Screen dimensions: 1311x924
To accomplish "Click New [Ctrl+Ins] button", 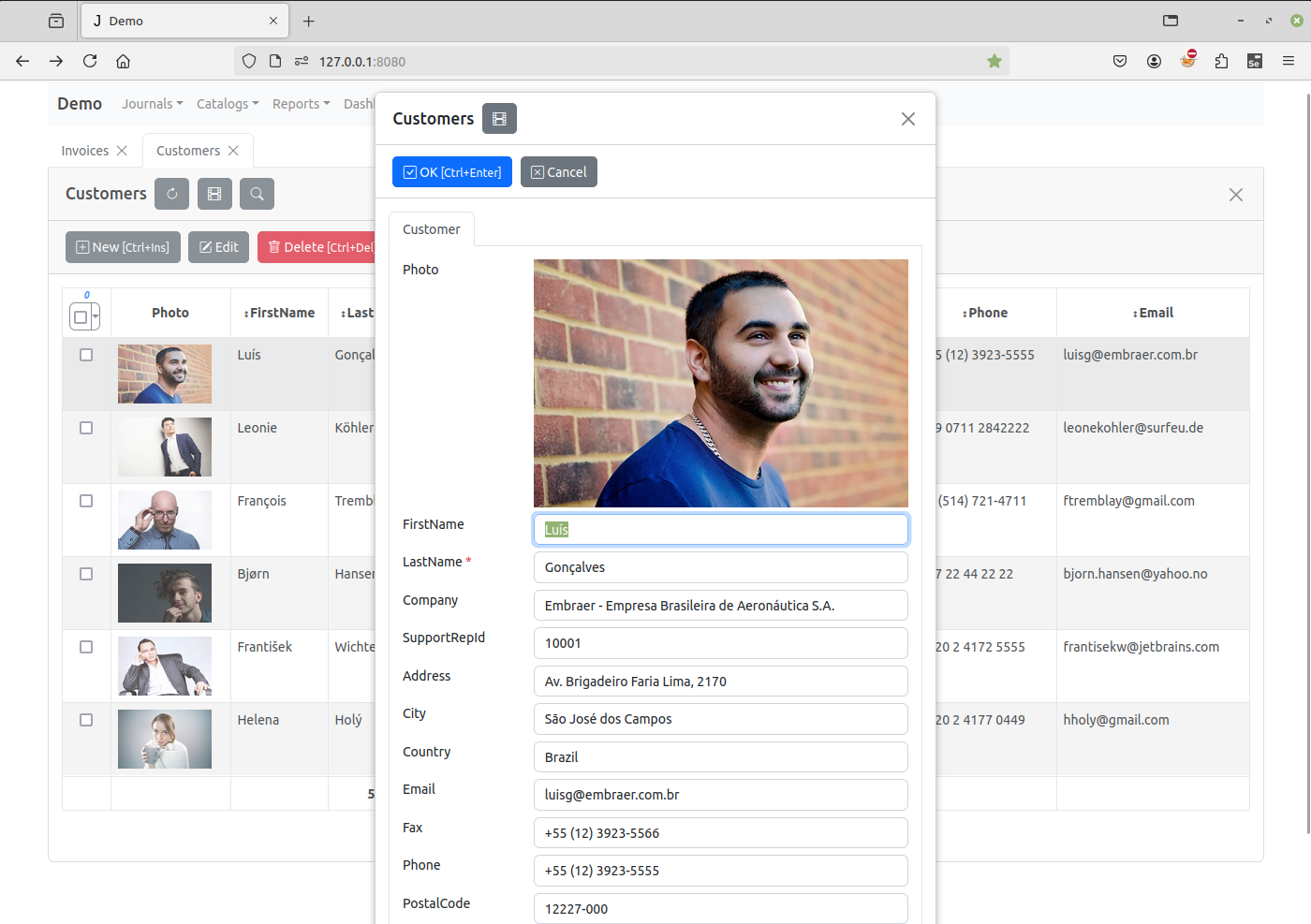I will click(123, 247).
